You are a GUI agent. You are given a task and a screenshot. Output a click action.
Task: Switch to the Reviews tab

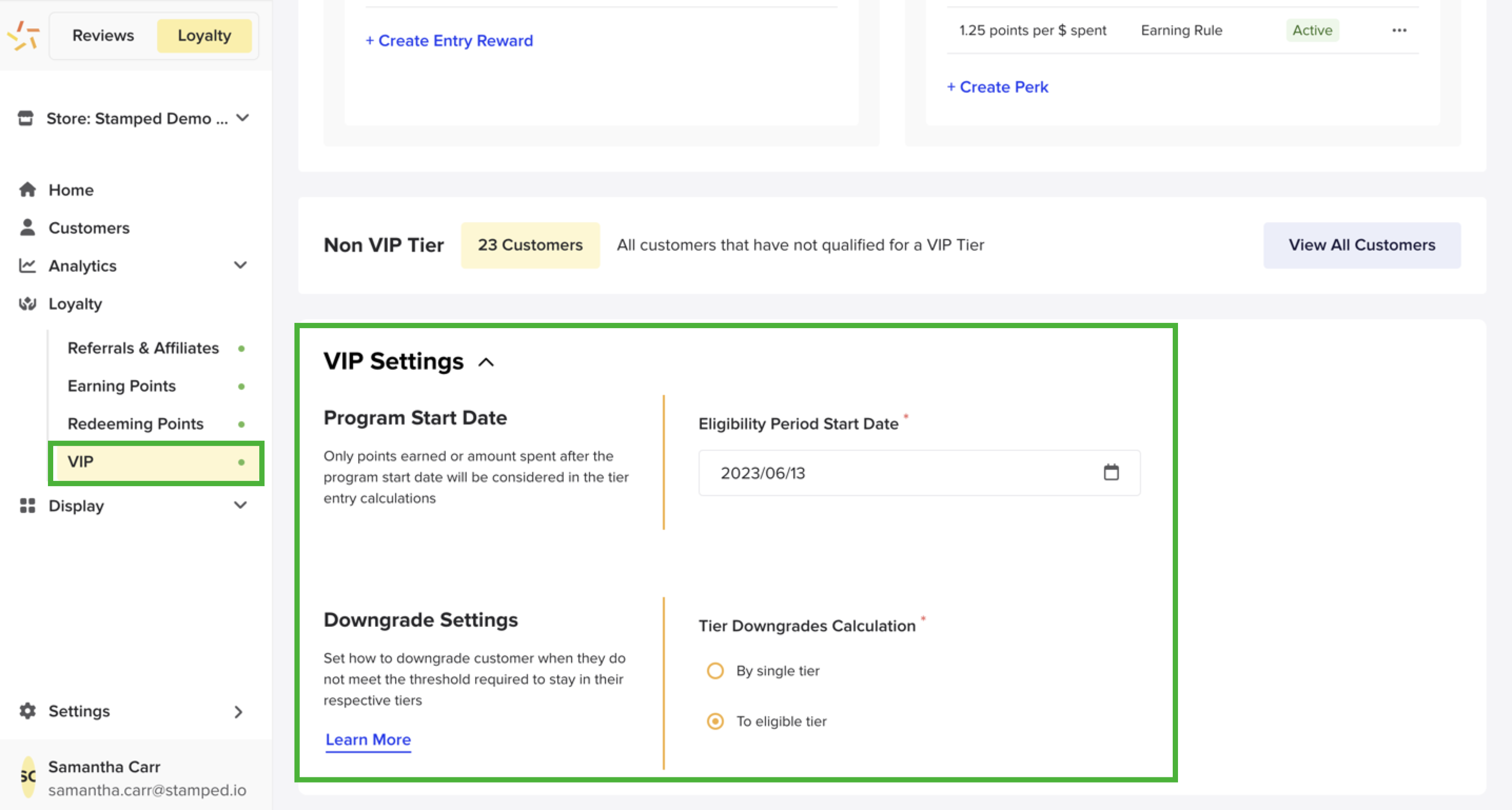(x=103, y=36)
